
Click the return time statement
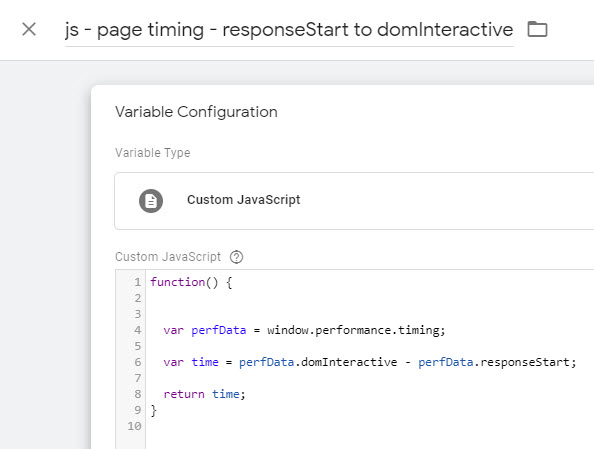pyautogui.click(x=204, y=394)
